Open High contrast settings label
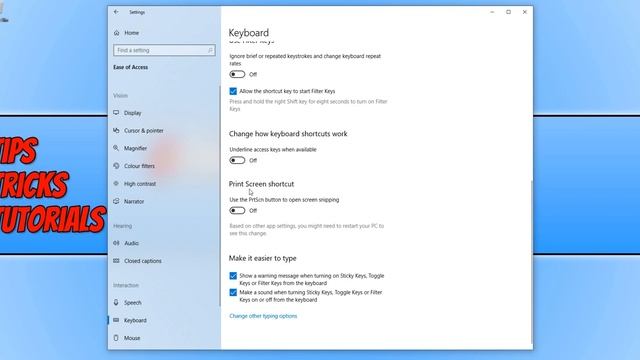 point(140,184)
